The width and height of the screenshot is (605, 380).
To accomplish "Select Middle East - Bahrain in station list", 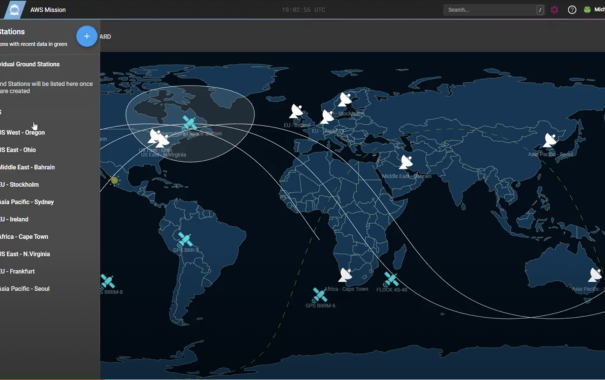I will pos(27,167).
